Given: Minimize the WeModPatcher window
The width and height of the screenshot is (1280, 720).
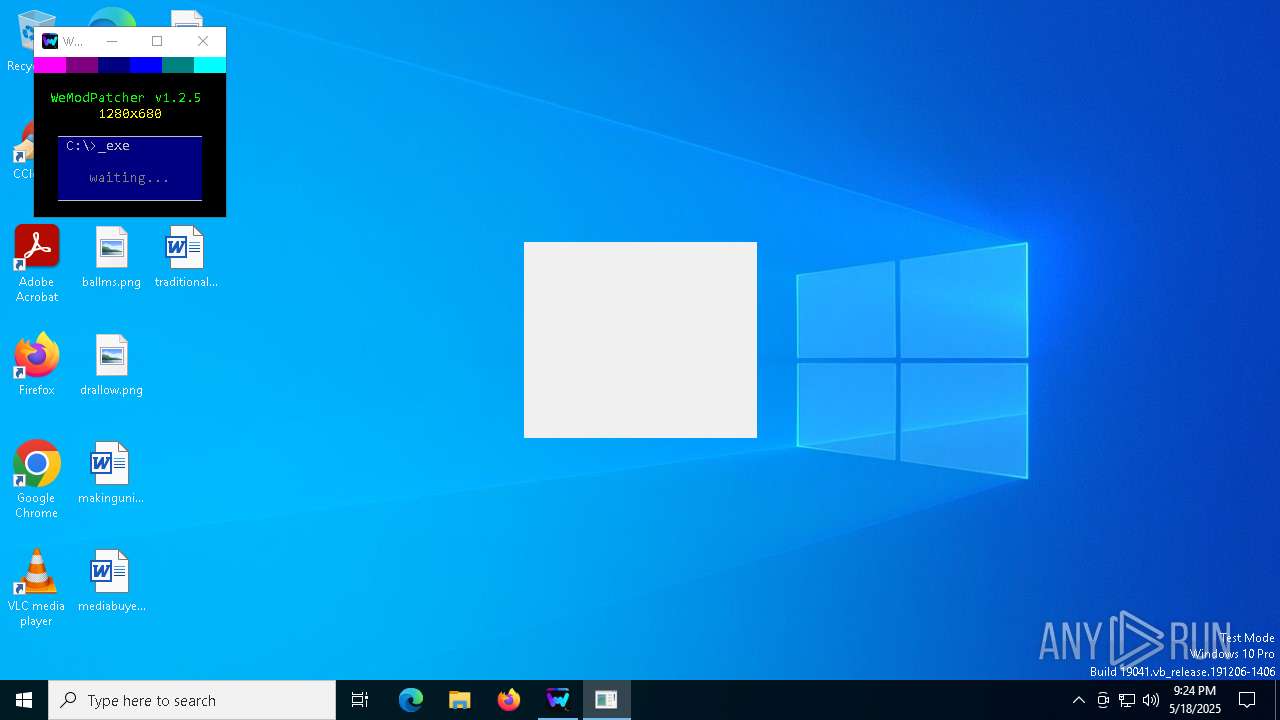Looking at the screenshot, I should point(112,41).
